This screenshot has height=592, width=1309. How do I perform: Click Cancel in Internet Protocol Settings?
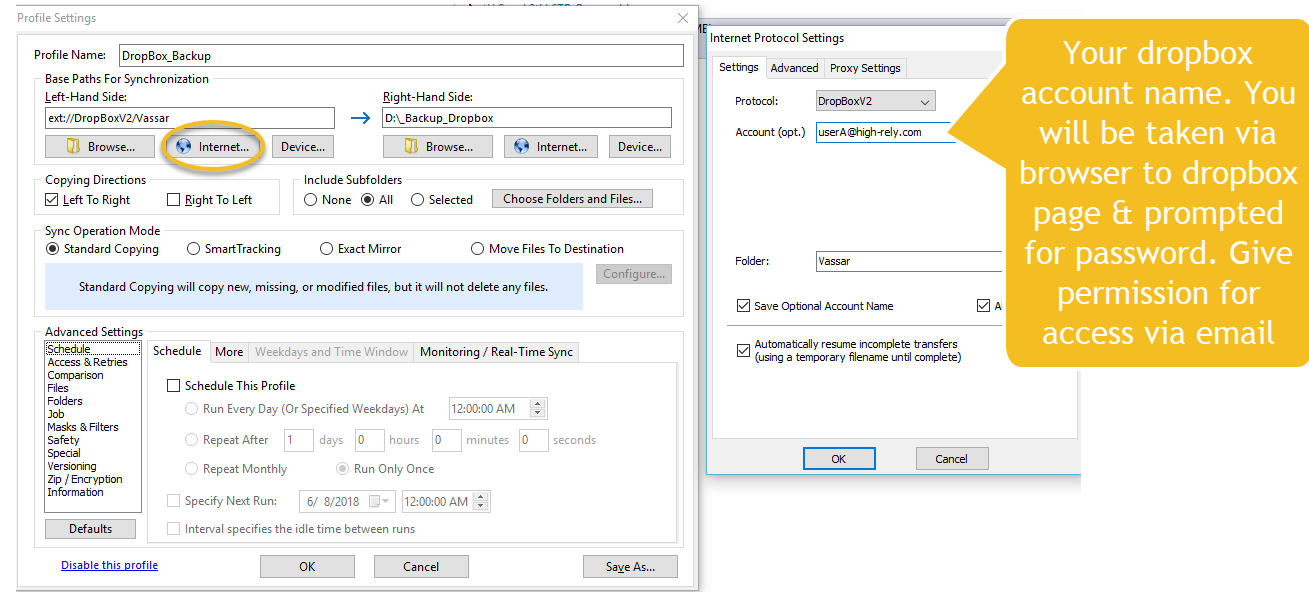(952, 459)
